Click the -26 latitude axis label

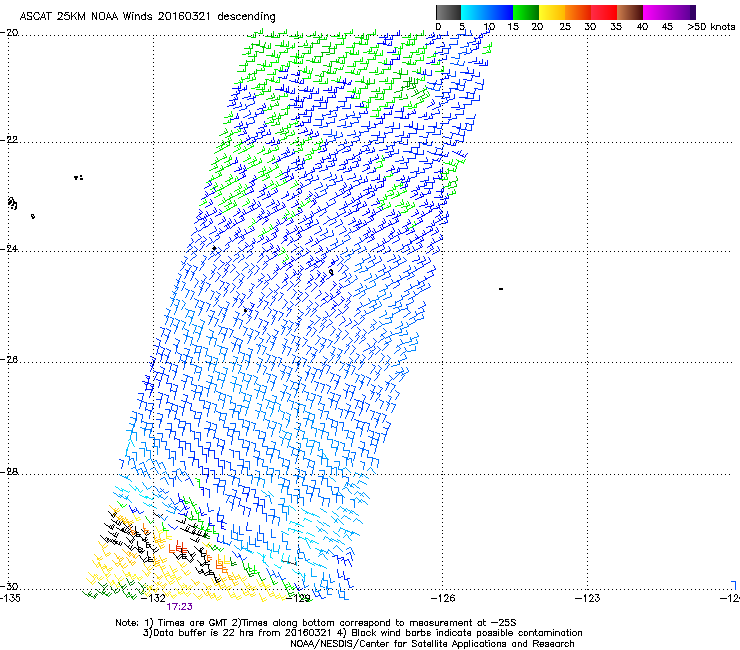[9, 360]
